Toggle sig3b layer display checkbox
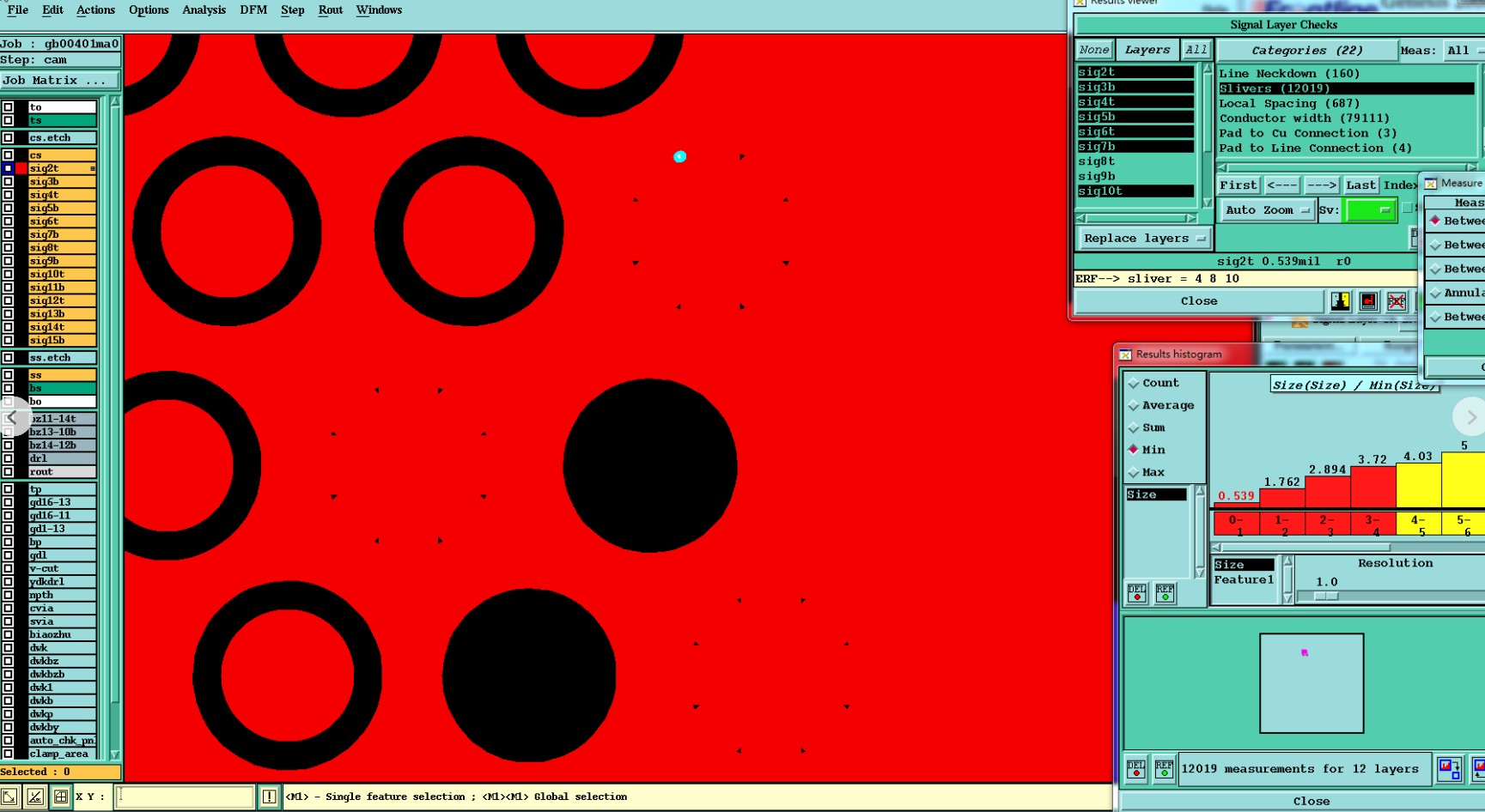Viewport: 1485px width, 812px height. pos(8,182)
